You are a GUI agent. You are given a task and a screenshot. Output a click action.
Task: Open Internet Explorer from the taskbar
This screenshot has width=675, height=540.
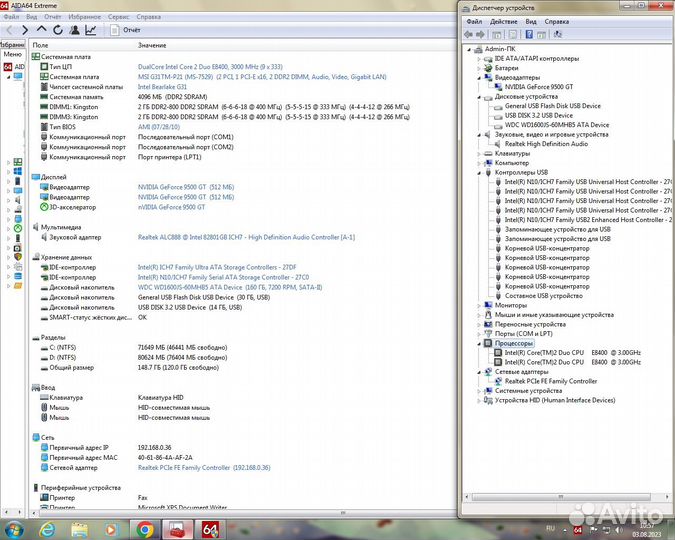tap(47, 529)
